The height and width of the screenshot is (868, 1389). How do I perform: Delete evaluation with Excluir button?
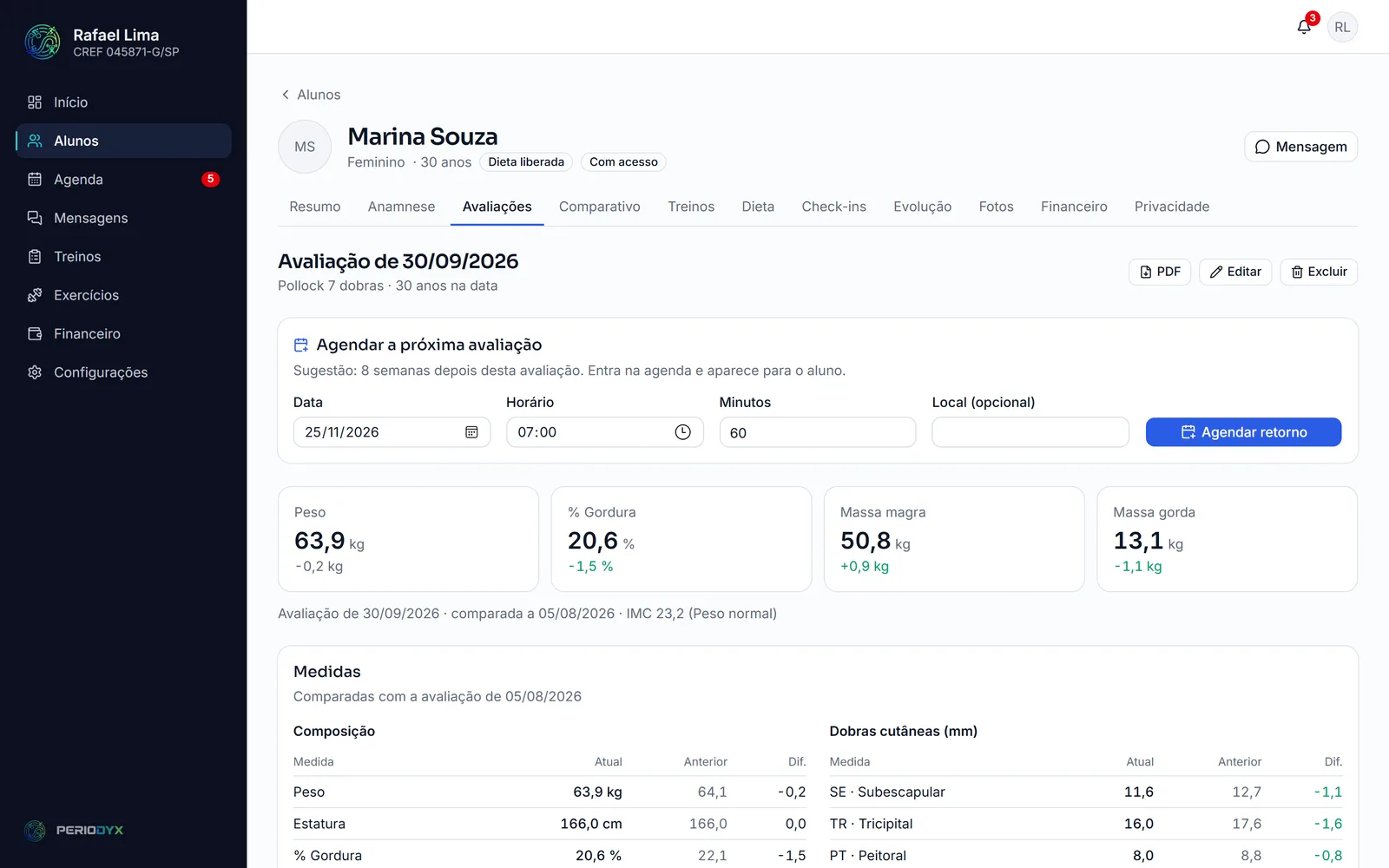1319,272
